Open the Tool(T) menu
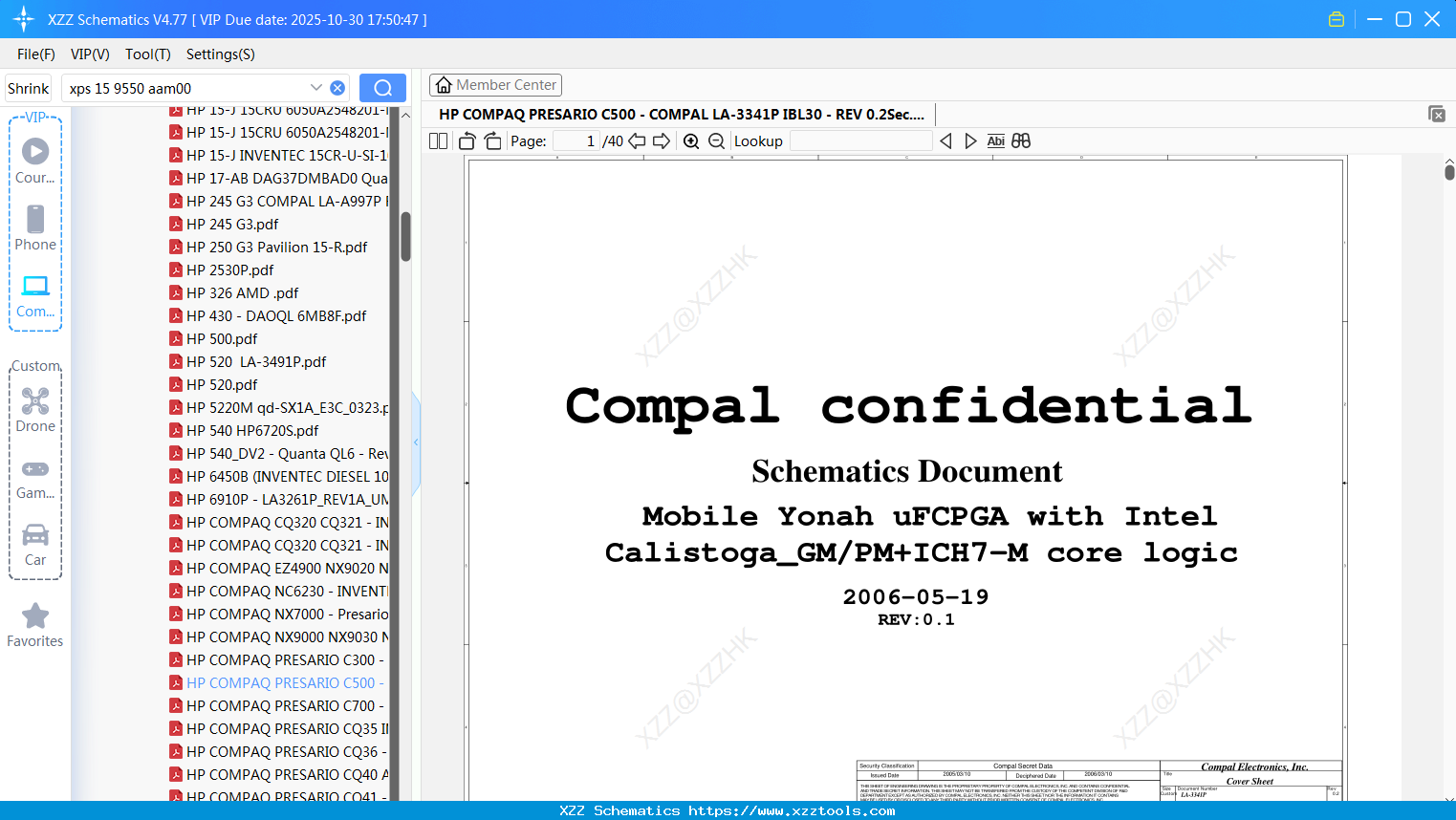 [x=148, y=54]
